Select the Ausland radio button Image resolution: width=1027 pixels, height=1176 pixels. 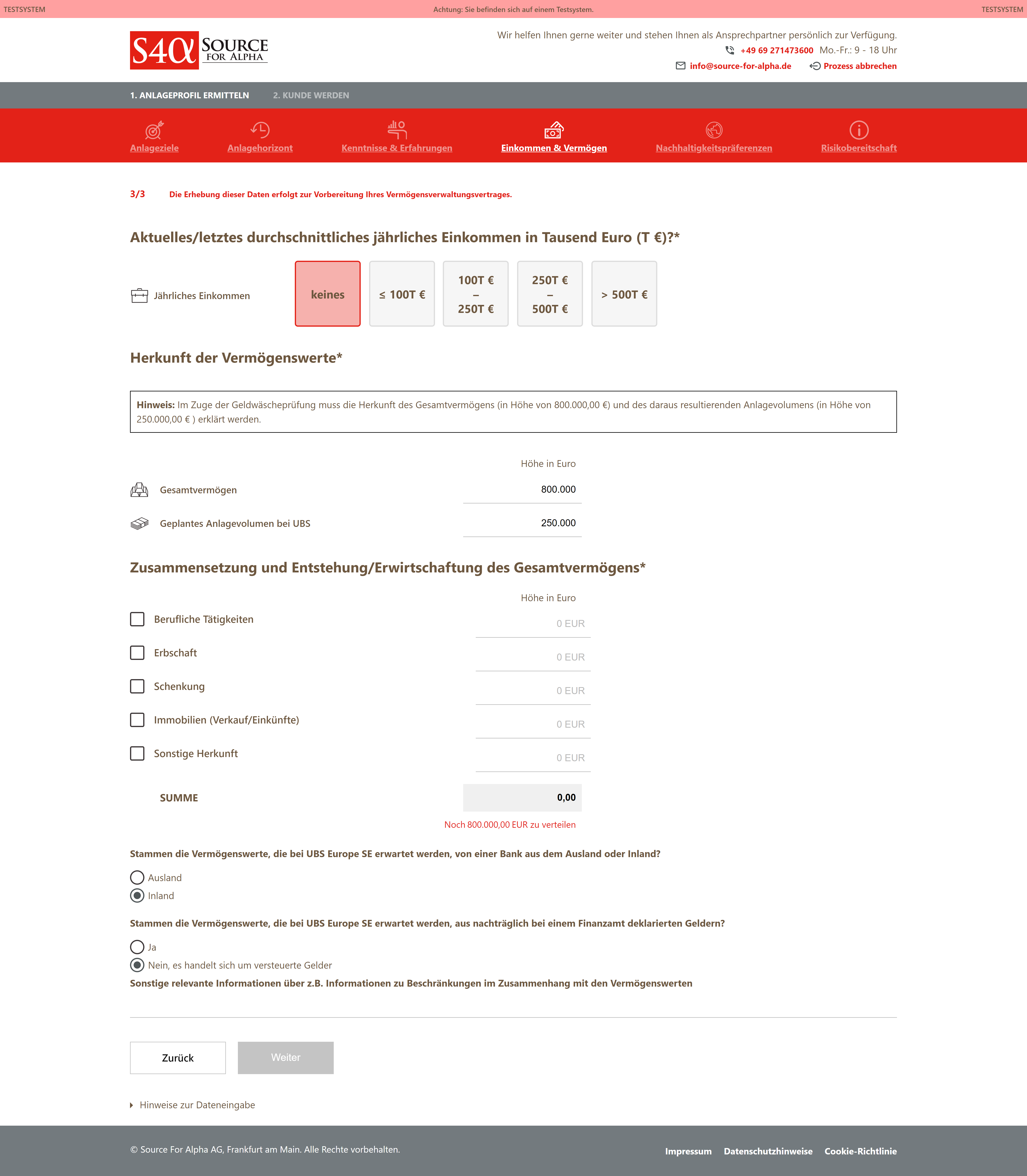(x=137, y=878)
